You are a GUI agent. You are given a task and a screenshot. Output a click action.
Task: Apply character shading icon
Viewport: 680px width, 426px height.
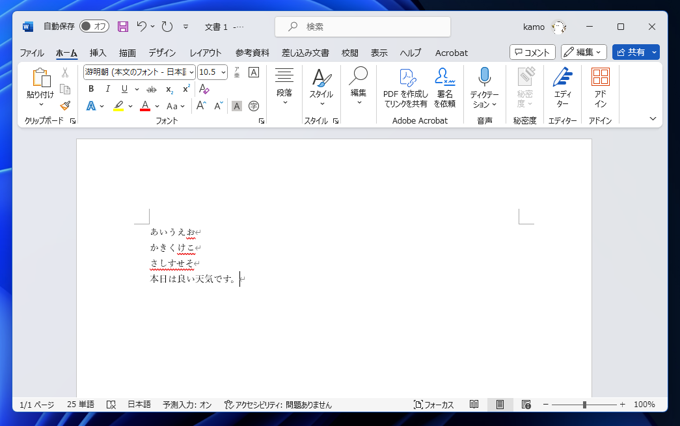tap(236, 106)
